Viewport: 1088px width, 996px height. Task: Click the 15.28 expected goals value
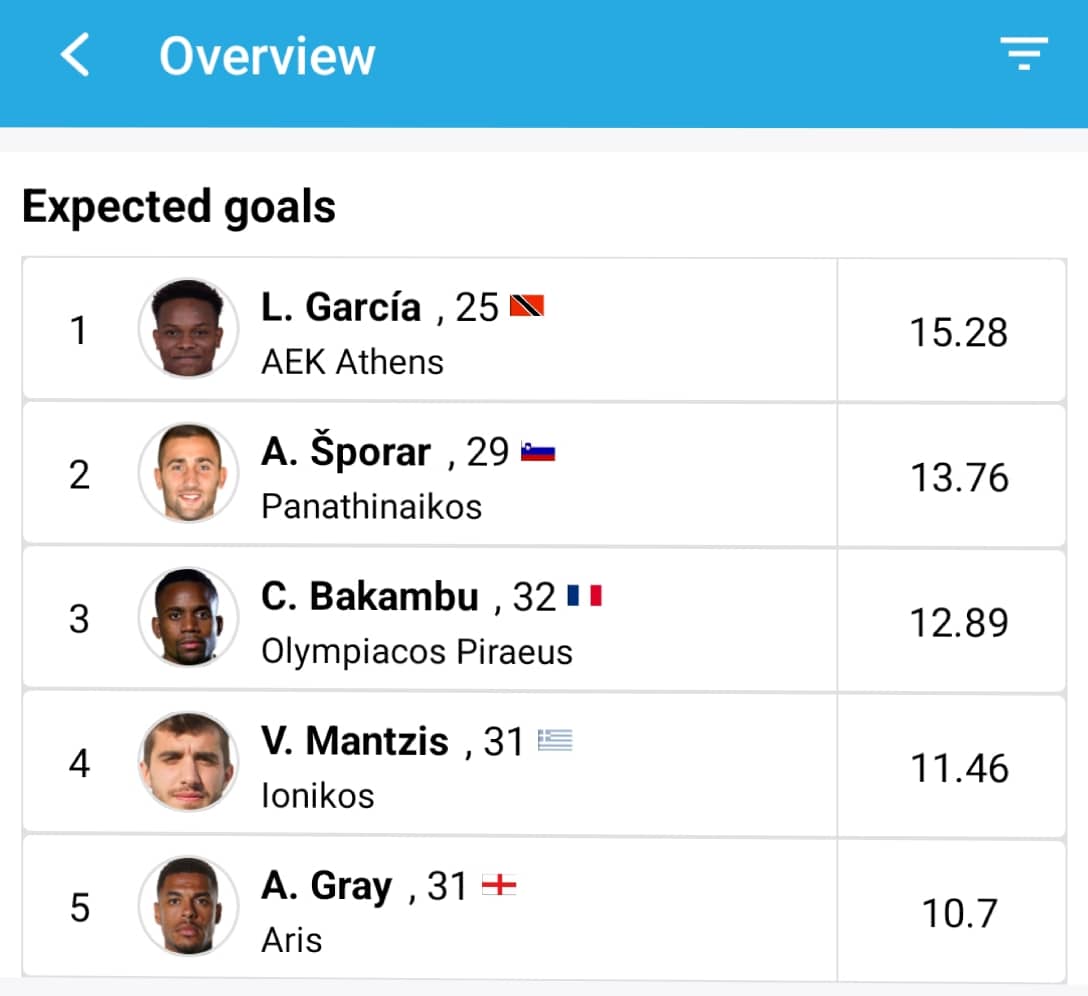click(x=958, y=332)
